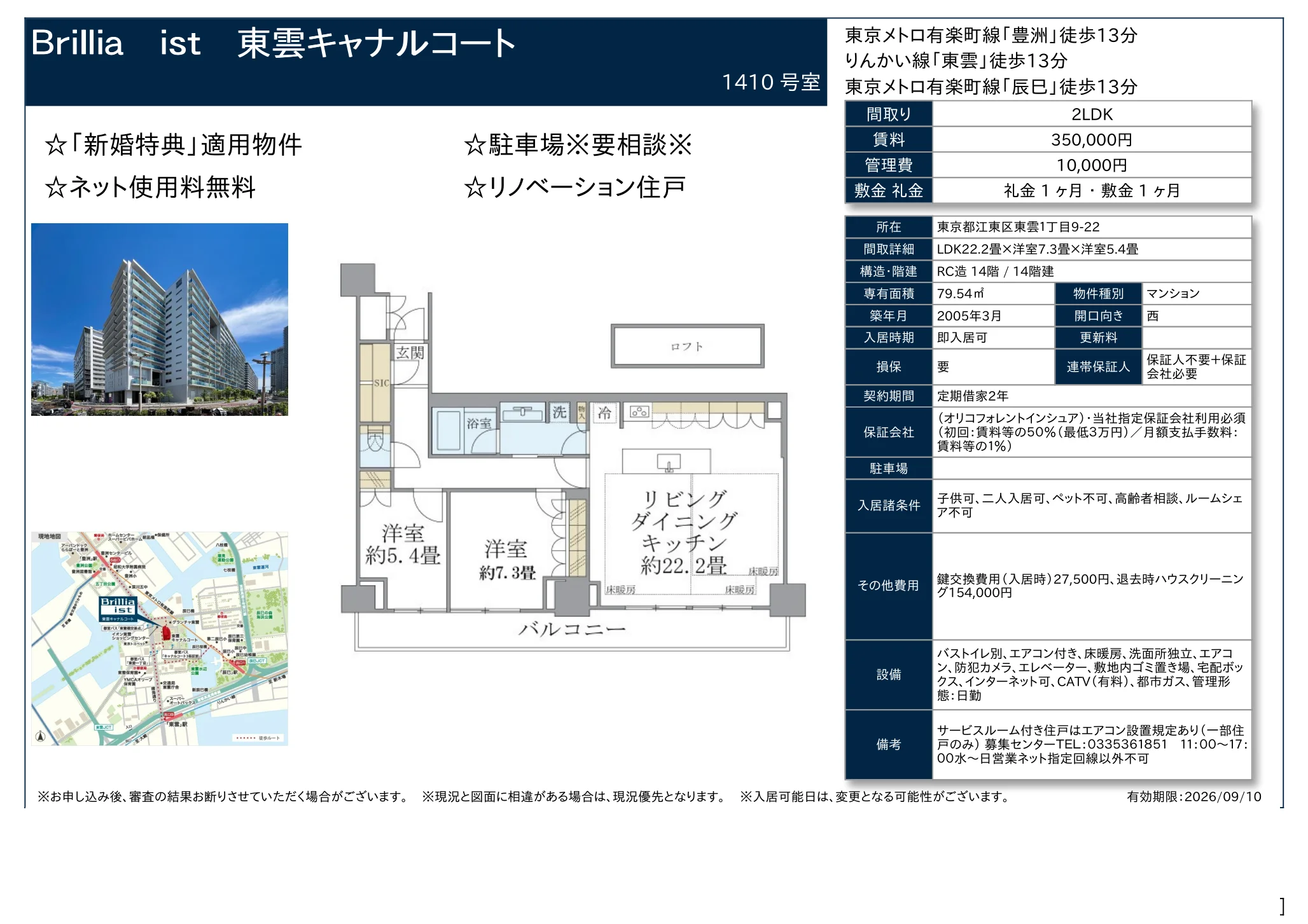
Task: Click the line mentioning「辰巳」徒歩13分
Action: 991,86
